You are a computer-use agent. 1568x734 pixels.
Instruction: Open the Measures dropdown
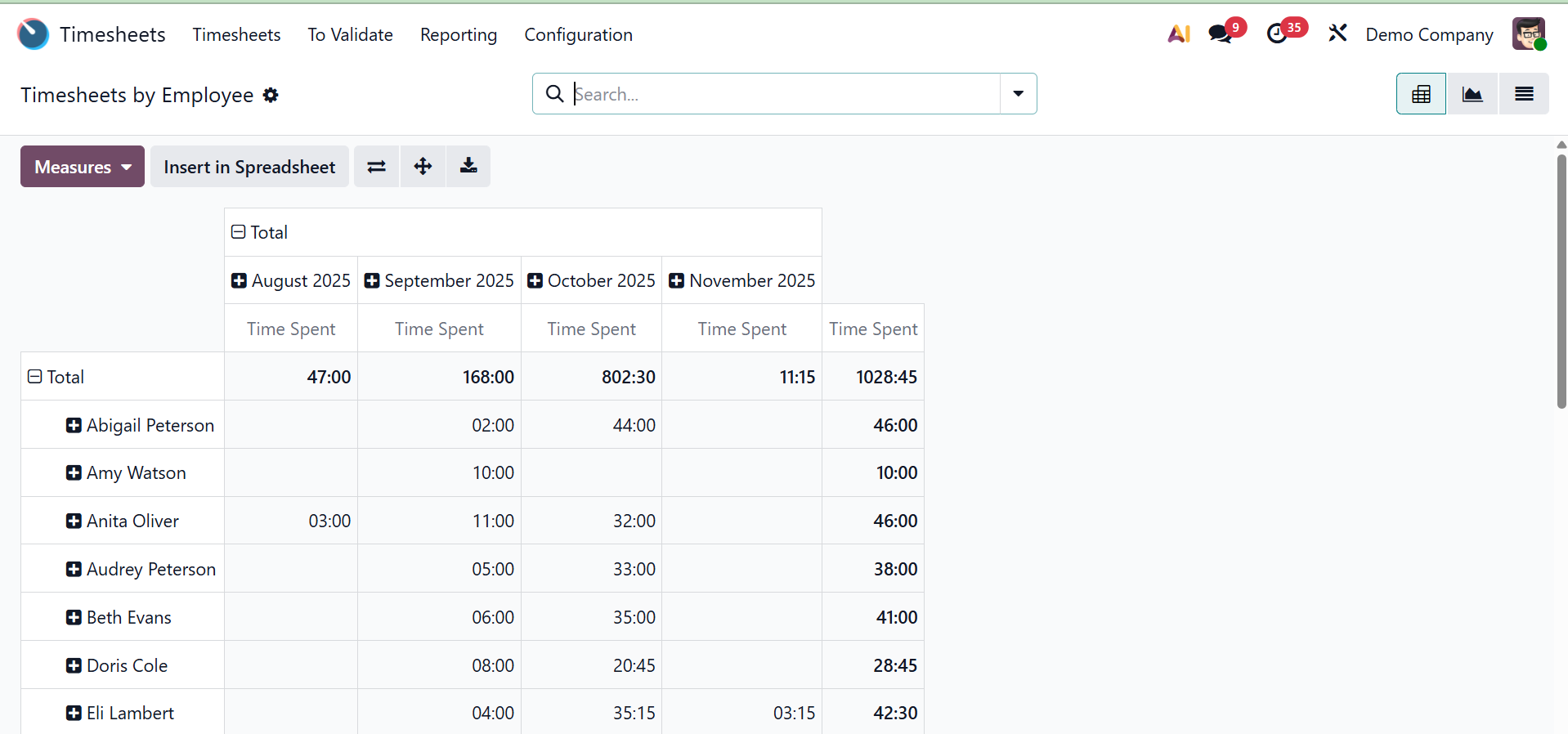pos(83,167)
